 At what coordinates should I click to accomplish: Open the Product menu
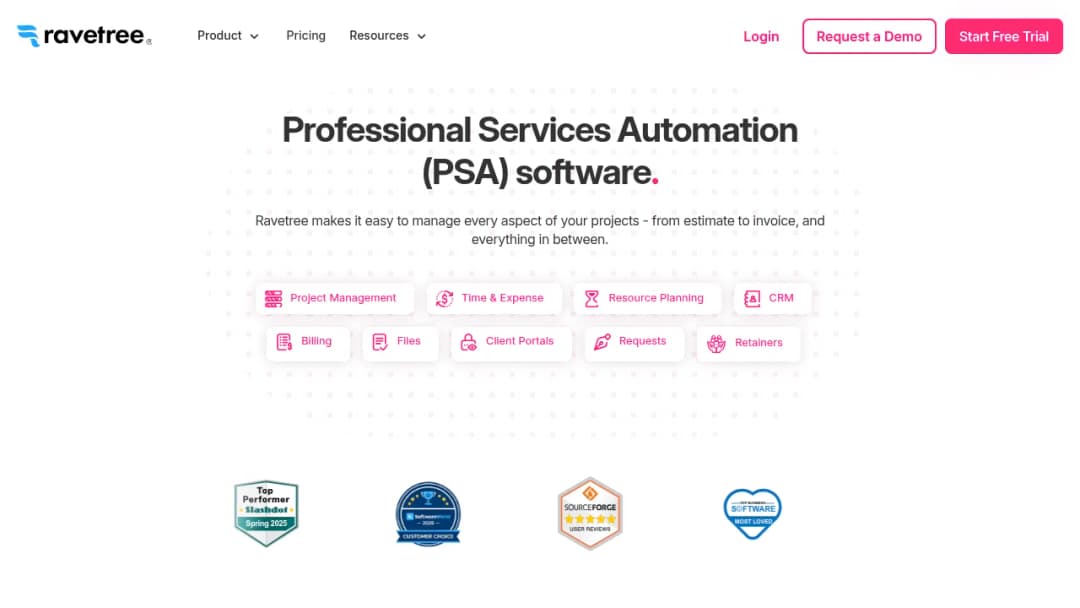pyautogui.click(x=228, y=36)
